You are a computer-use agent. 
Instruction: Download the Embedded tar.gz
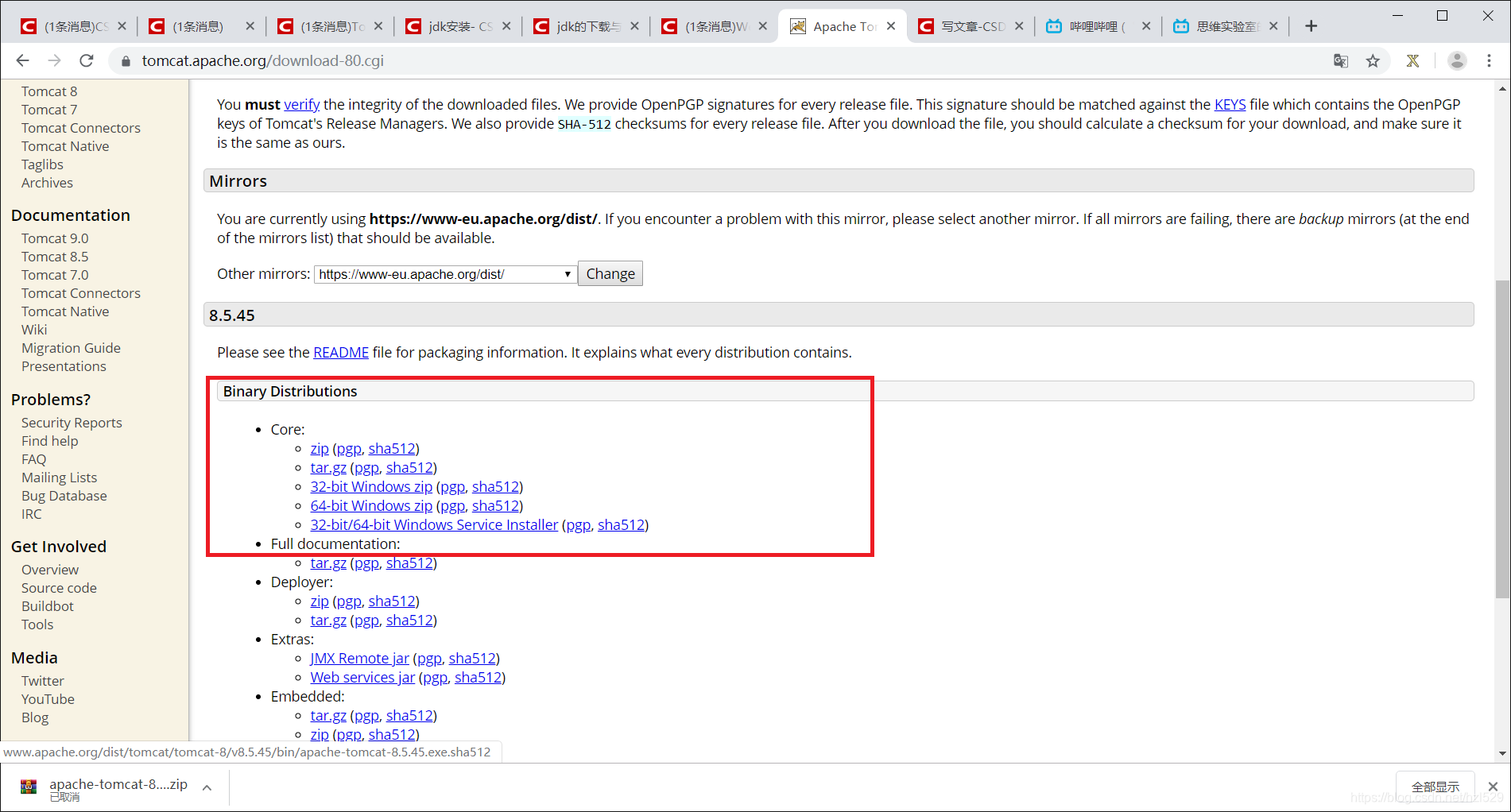coord(328,716)
